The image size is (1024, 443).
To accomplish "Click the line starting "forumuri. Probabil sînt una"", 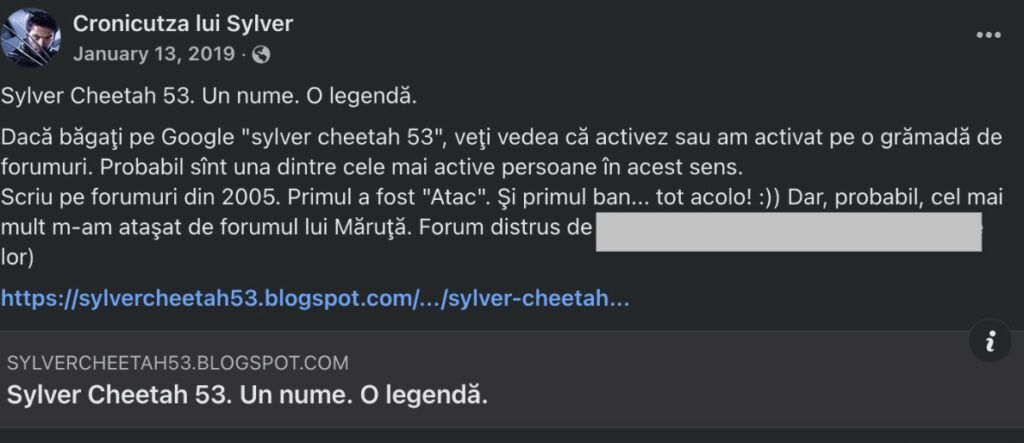I will tap(372, 167).
